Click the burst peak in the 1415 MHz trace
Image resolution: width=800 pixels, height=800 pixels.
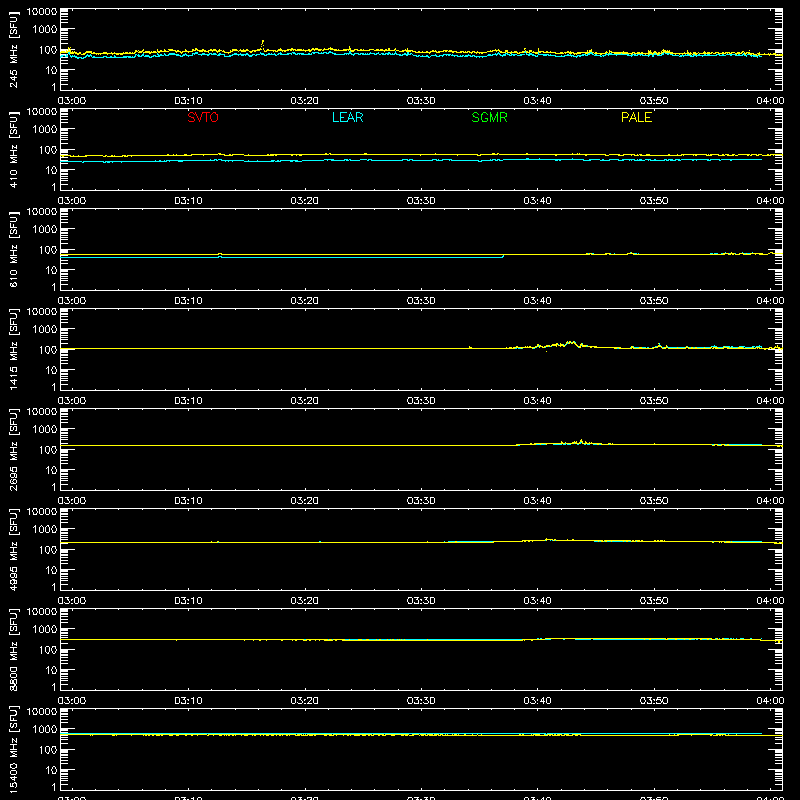tap(572, 343)
